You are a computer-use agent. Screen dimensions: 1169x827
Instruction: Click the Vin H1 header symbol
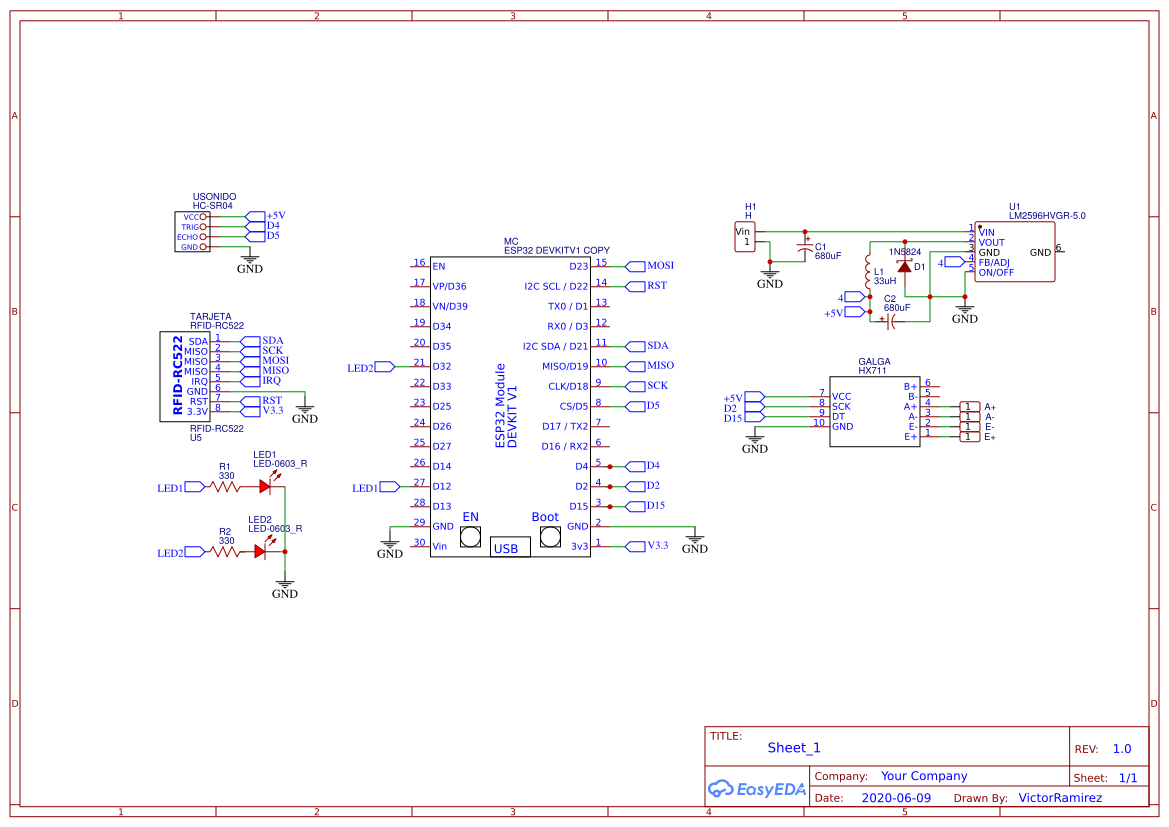tap(745, 237)
